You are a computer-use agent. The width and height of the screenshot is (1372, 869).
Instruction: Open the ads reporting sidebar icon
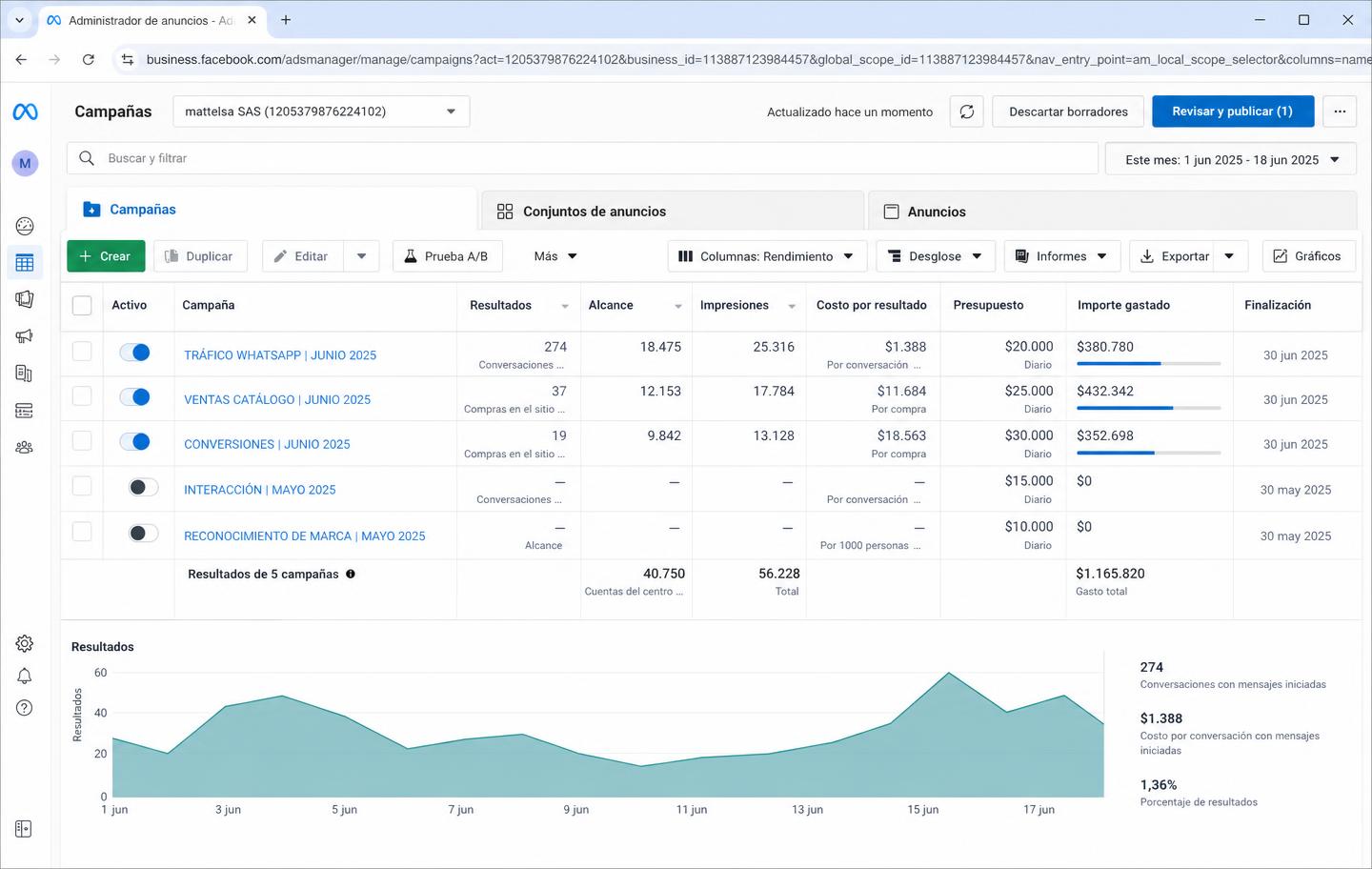25,299
